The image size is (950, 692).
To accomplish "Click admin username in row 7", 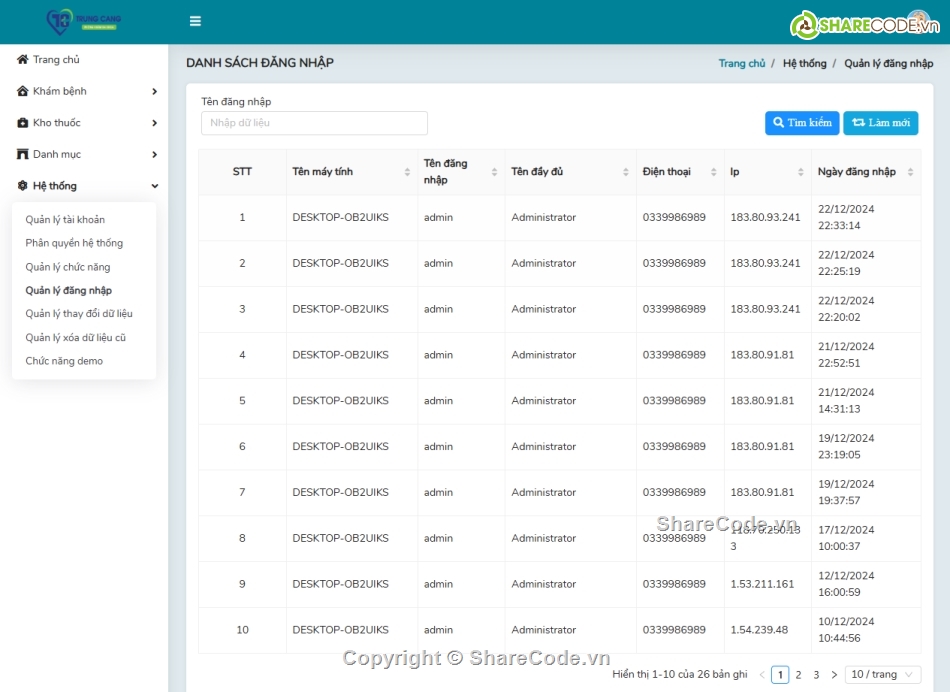I will [x=438, y=492].
